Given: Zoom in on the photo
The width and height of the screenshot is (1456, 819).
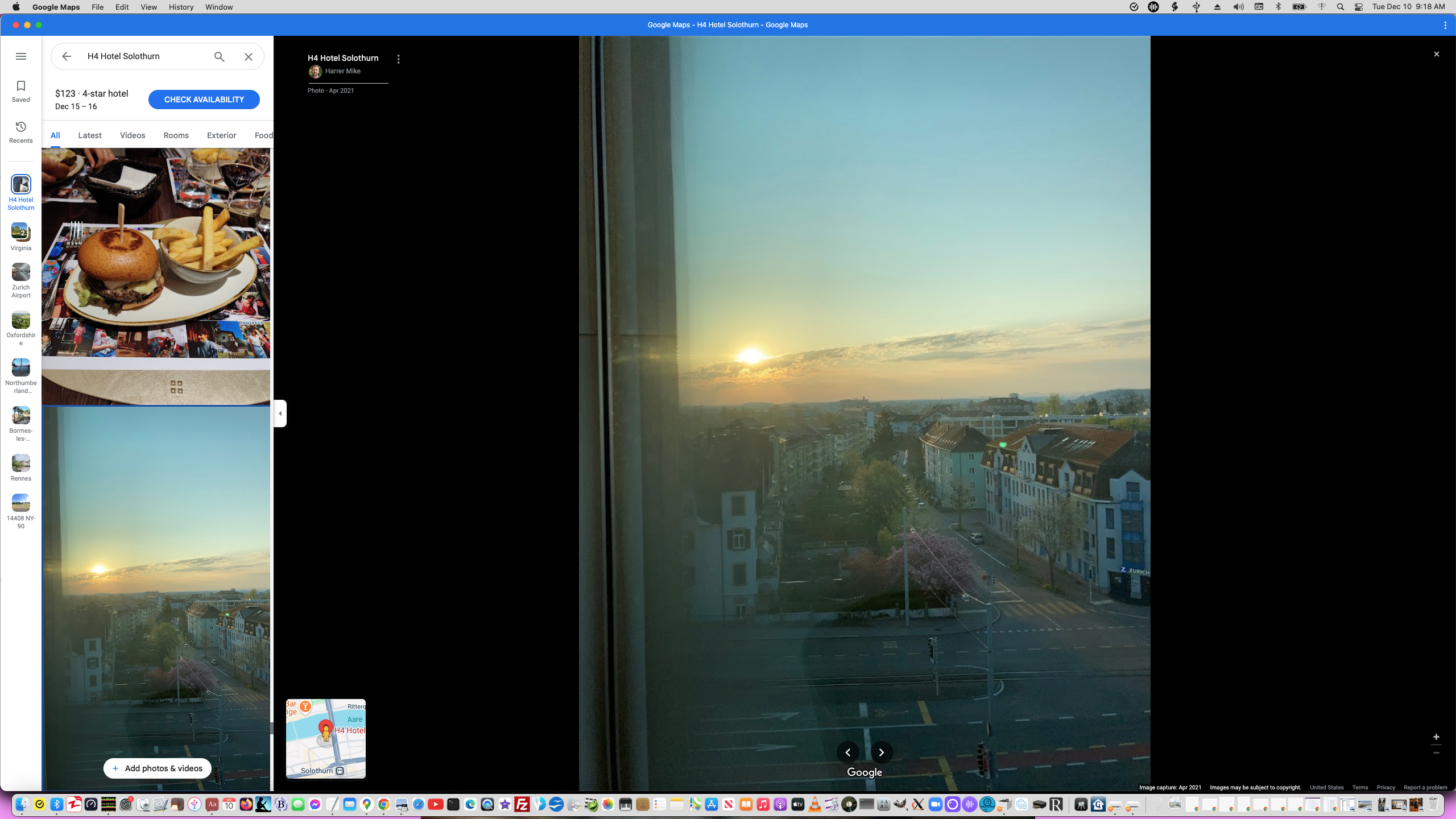Looking at the screenshot, I should pyautogui.click(x=1436, y=737).
